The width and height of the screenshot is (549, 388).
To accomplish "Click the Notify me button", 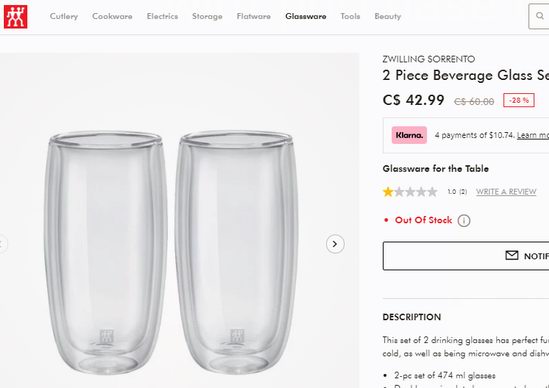I will tap(466, 256).
